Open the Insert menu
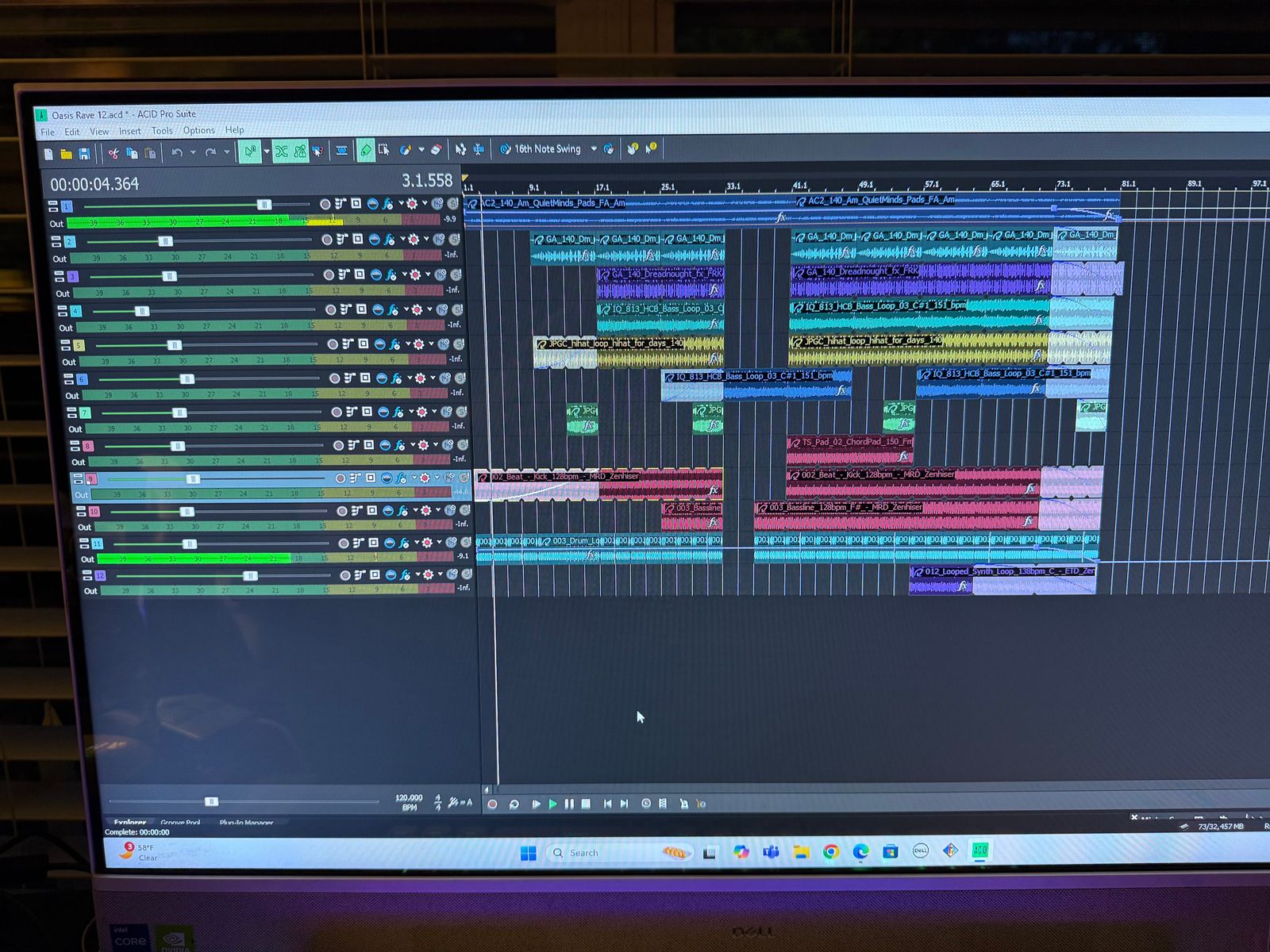 click(x=129, y=132)
